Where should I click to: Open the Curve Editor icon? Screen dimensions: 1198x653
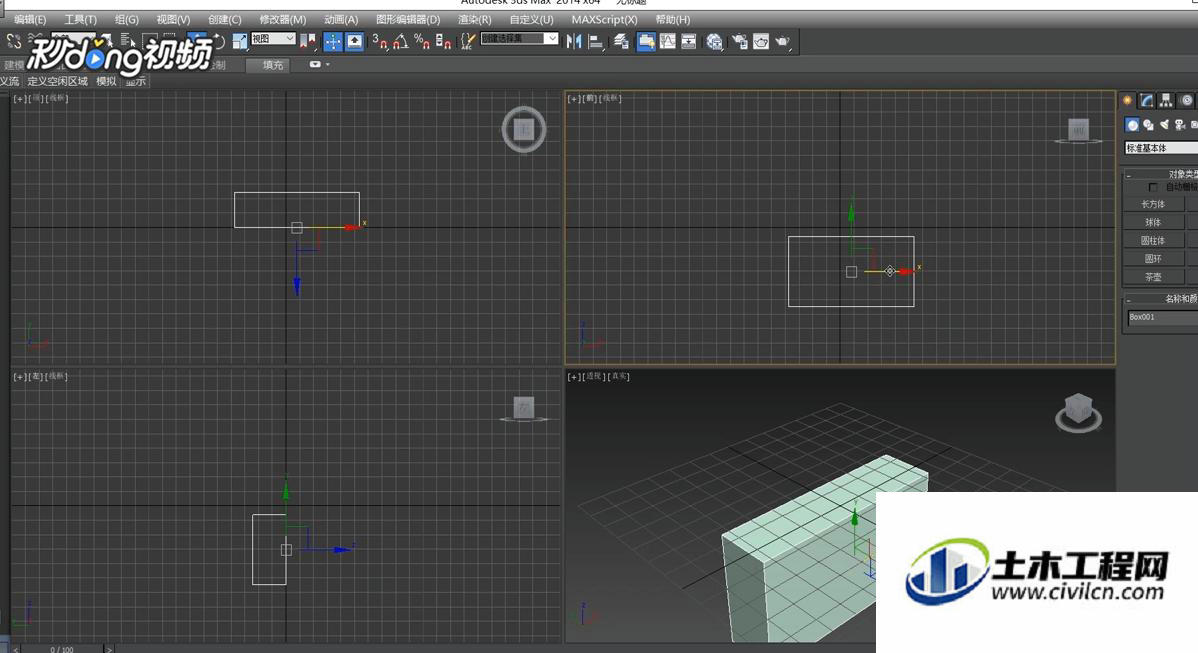(x=668, y=41)
